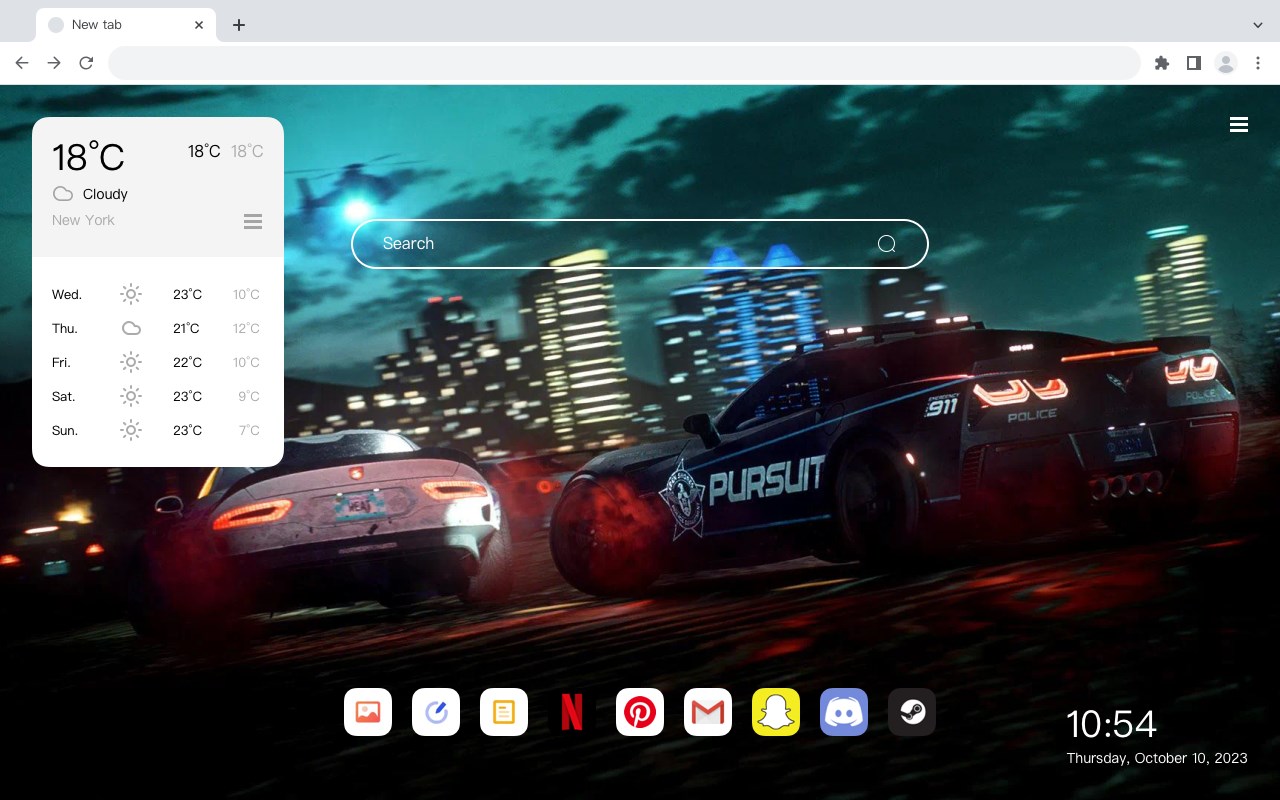Open the page hamburger menu
Image resolution: width=1280 pixels, height=800 pixels.
1239,125
